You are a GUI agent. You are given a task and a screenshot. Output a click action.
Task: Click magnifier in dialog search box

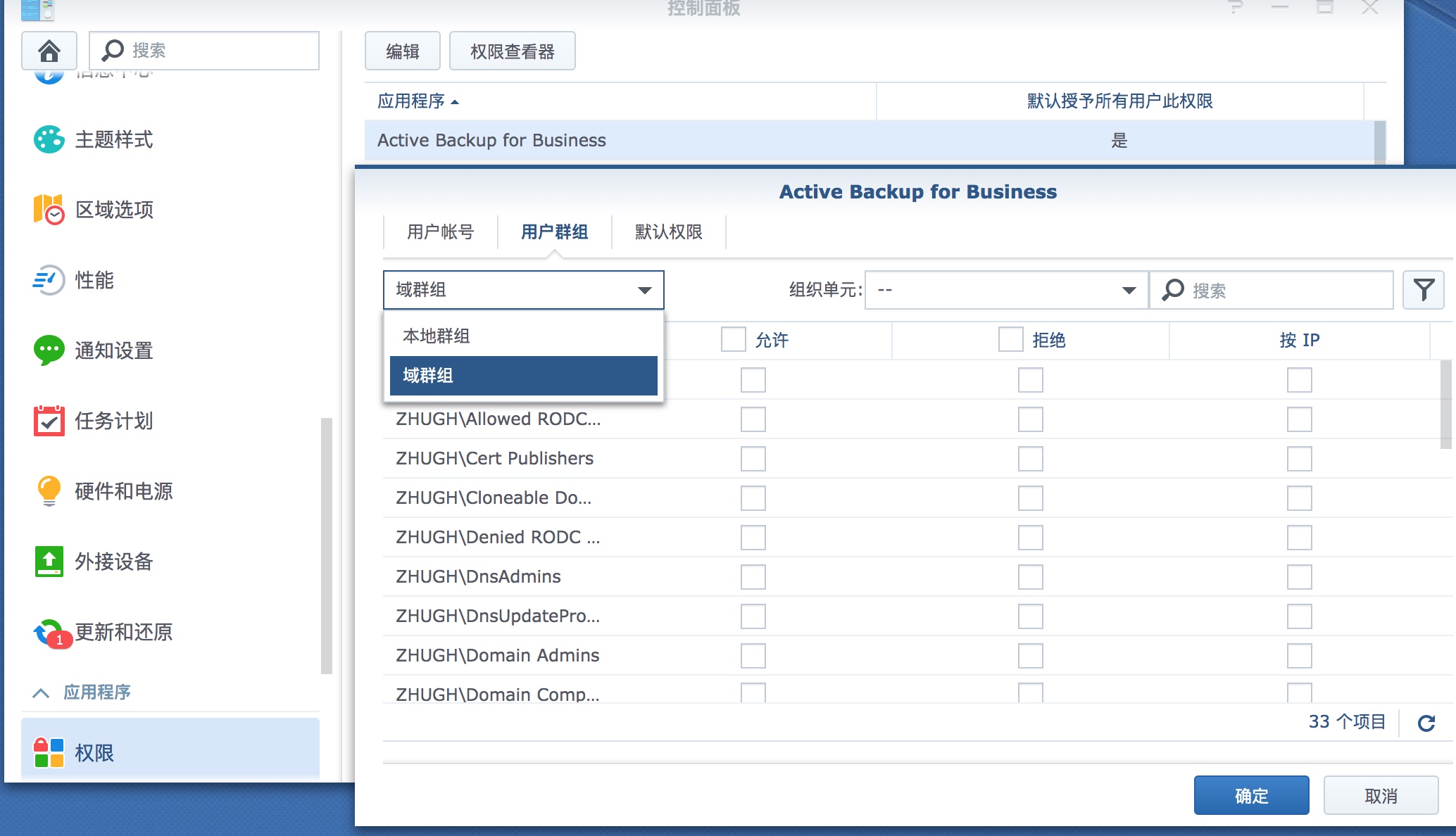coord(1173,290)
